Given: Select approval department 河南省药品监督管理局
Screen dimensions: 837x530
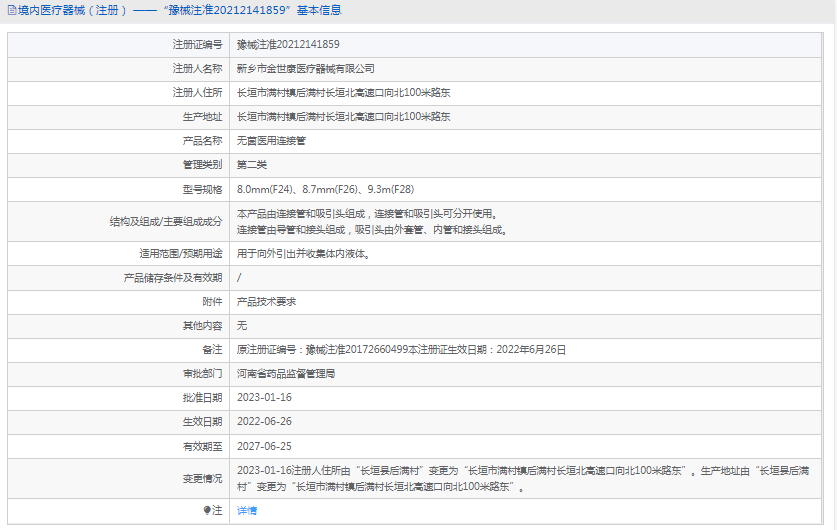Looking at the screenshot, I should pos(286,374).
